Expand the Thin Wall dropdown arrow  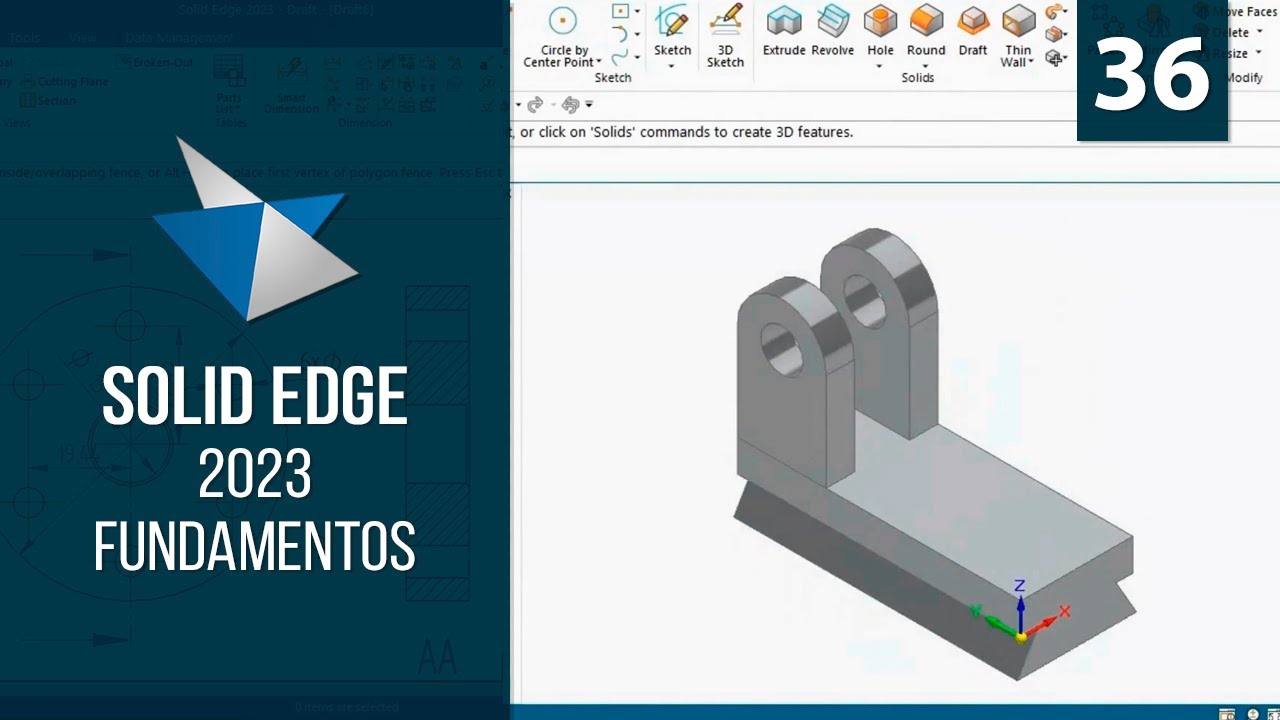click(x=1032, y=63)
